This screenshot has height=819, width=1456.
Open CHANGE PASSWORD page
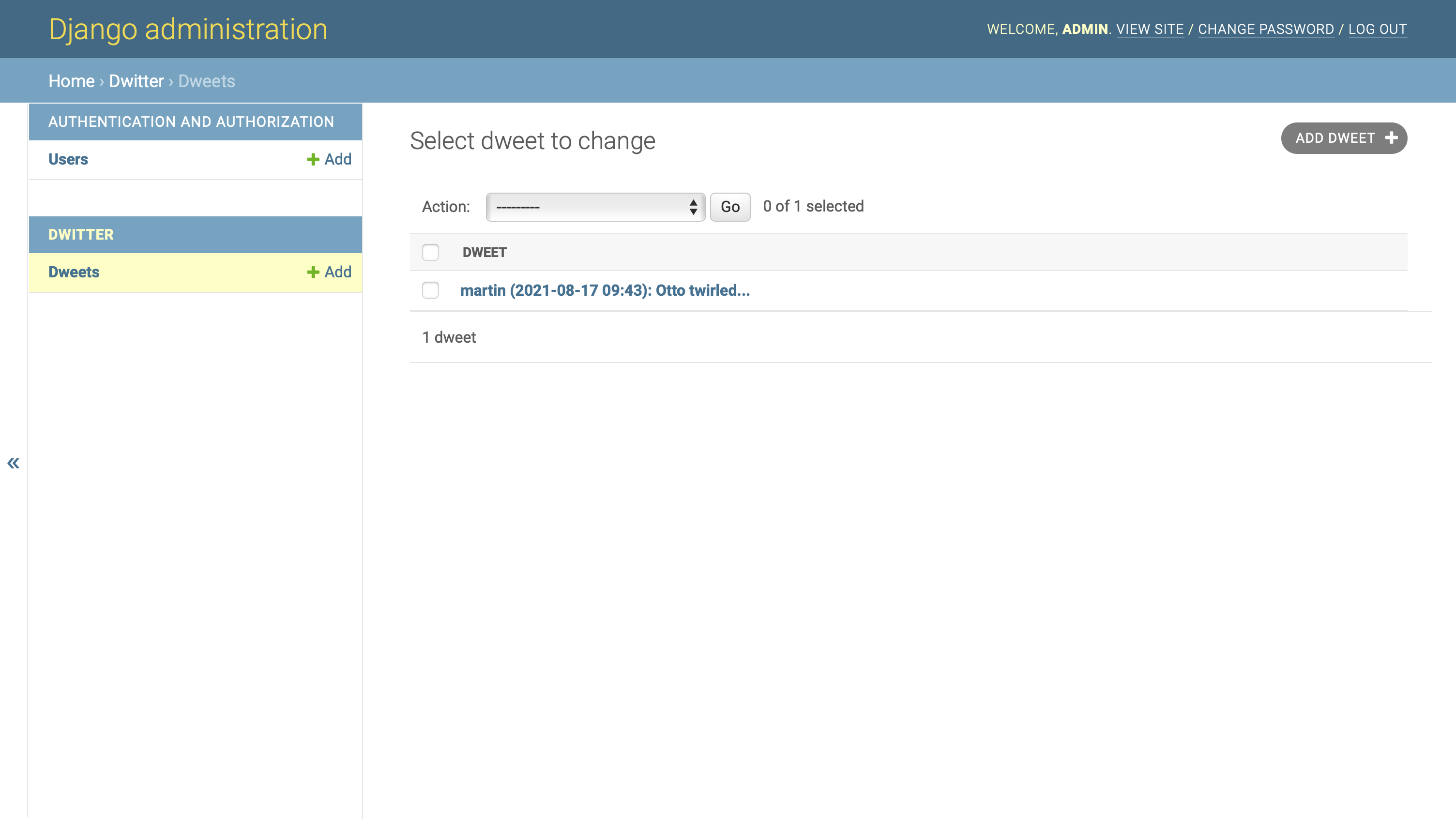1266,29
